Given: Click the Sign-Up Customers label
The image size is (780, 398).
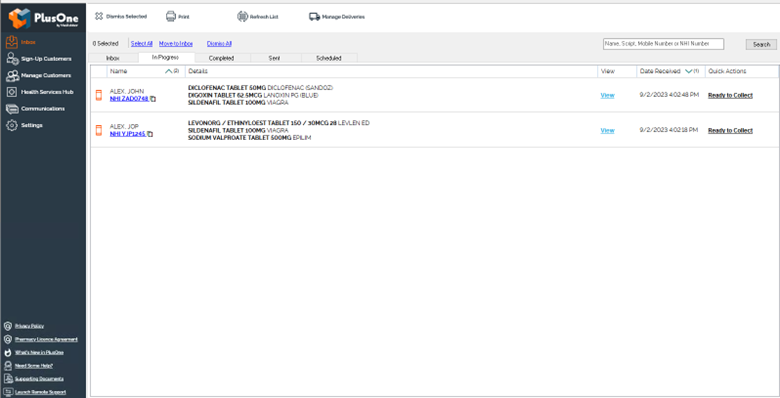Looking at the screenshot, I should coord(46,59).
